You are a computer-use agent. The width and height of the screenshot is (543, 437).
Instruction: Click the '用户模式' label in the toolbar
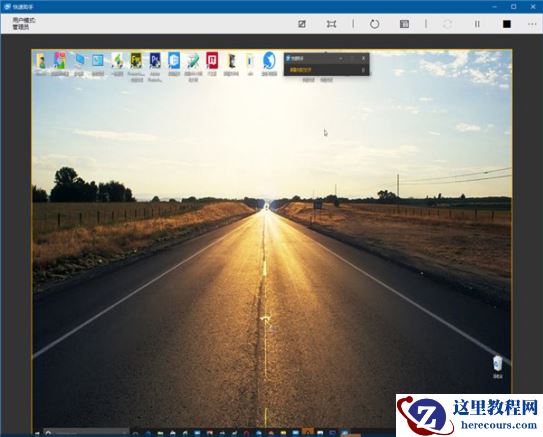pos(24,20)
